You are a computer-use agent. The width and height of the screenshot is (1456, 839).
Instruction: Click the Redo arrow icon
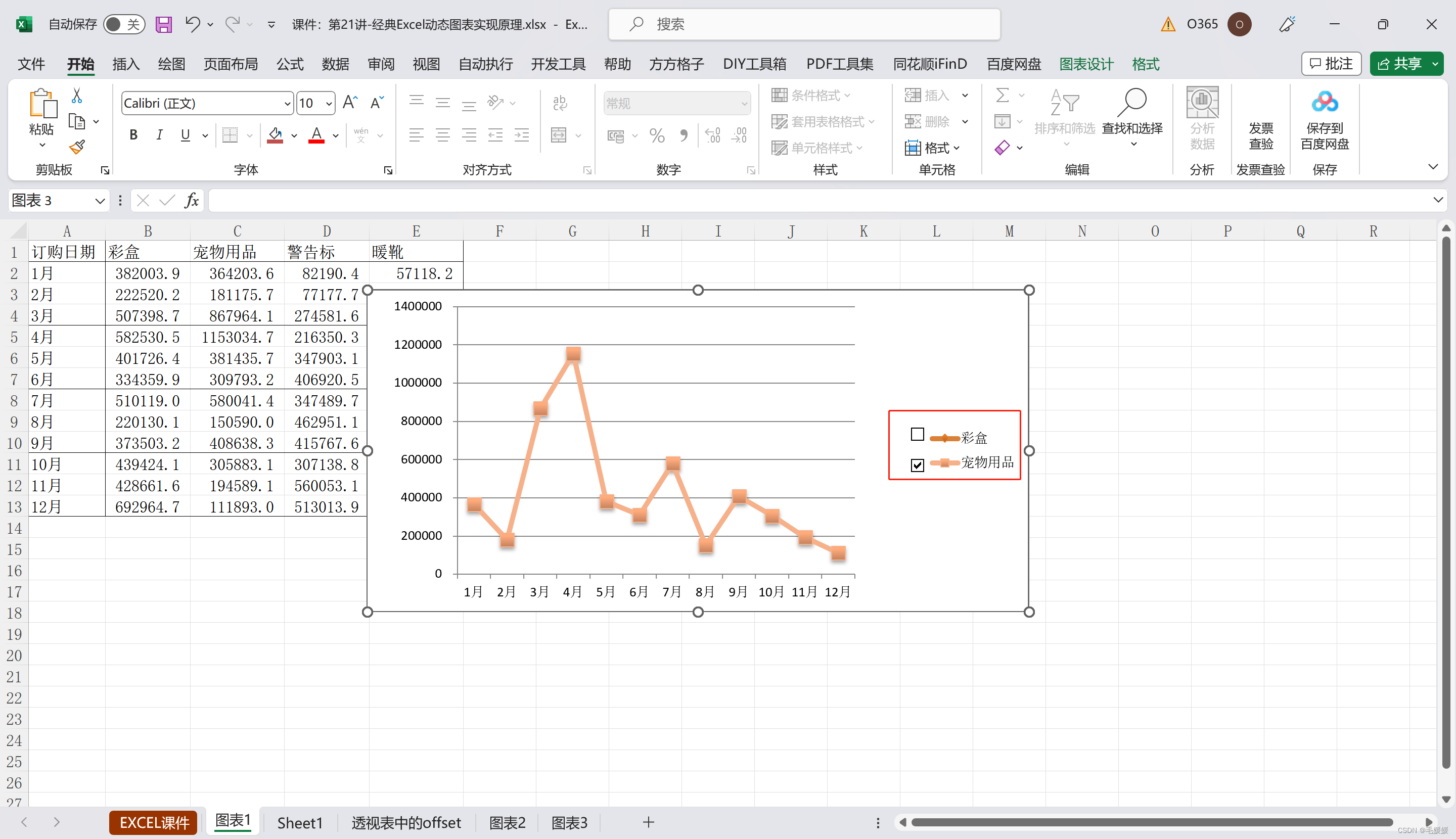coord(232,24)
